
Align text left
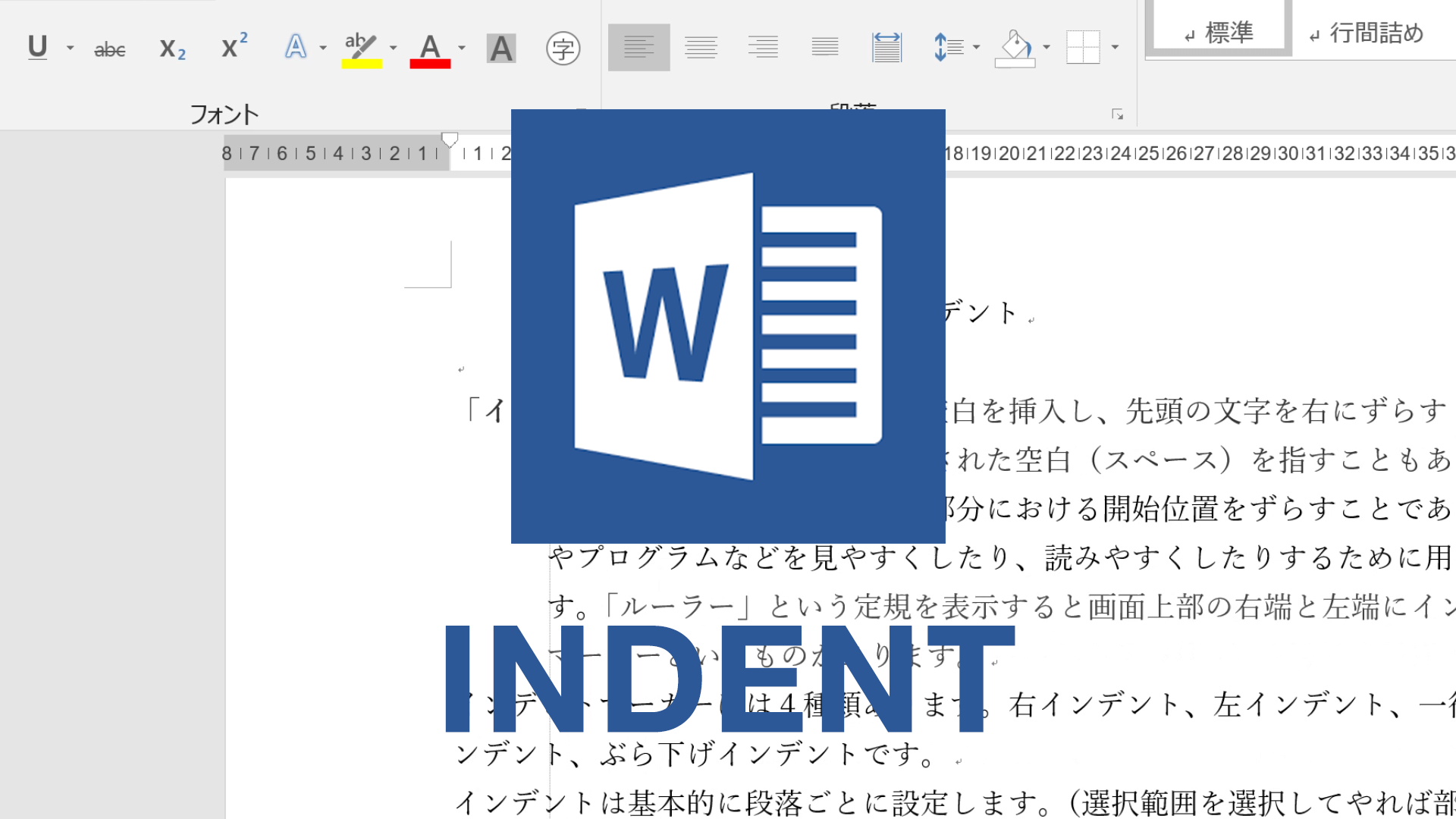[639, 47]
